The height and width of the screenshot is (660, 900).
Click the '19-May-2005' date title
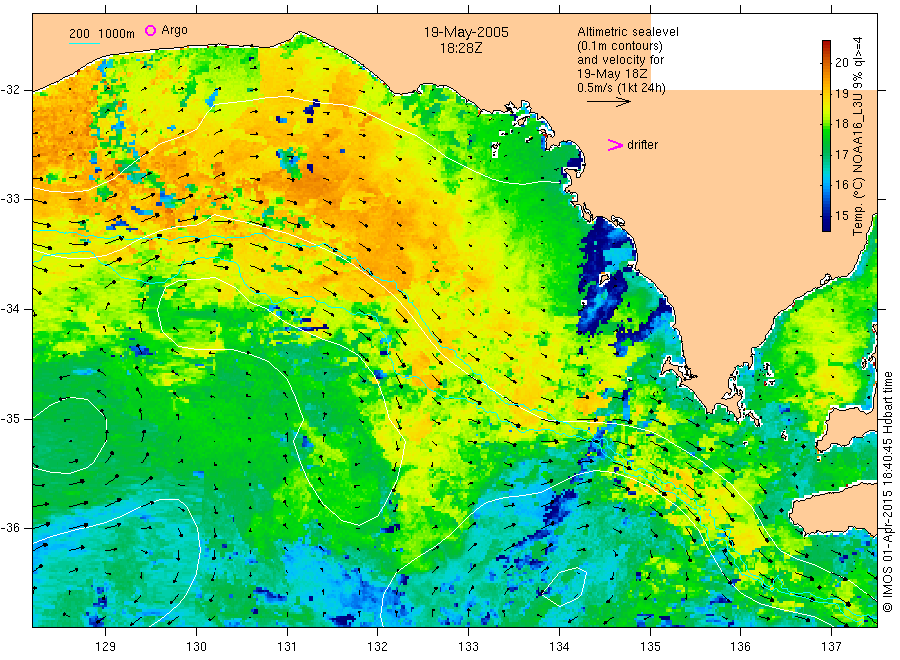[x=466, y=32]
